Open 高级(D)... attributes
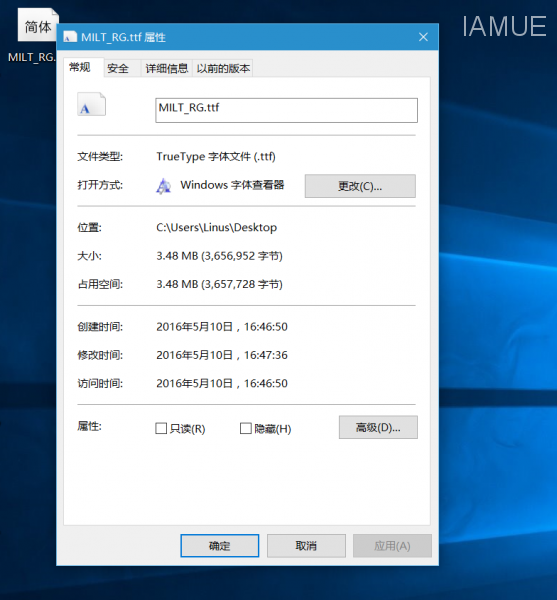The height and width of the screenshot is (600, 557). (378, 427)
